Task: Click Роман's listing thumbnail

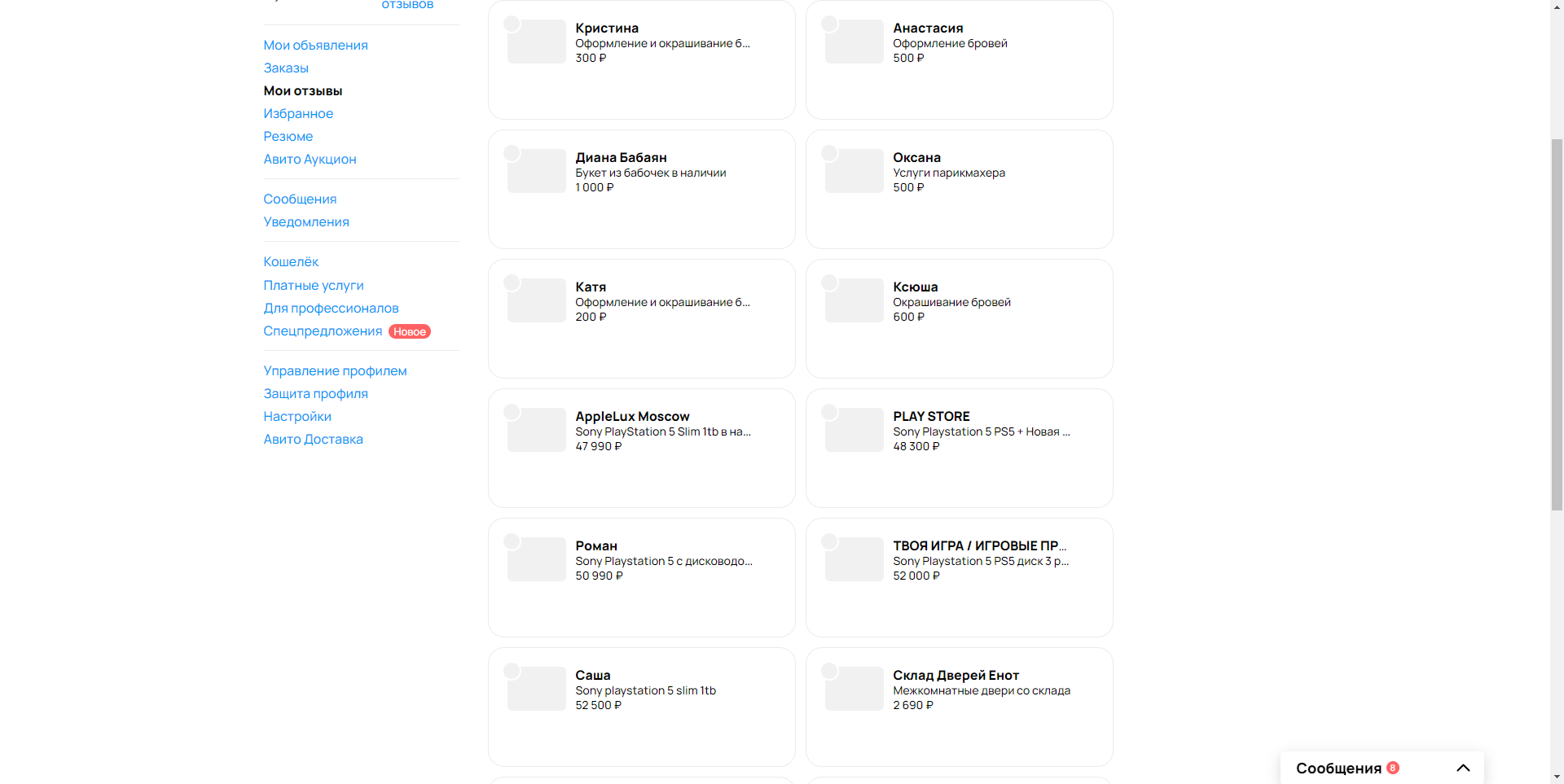Action: (536, 559)
